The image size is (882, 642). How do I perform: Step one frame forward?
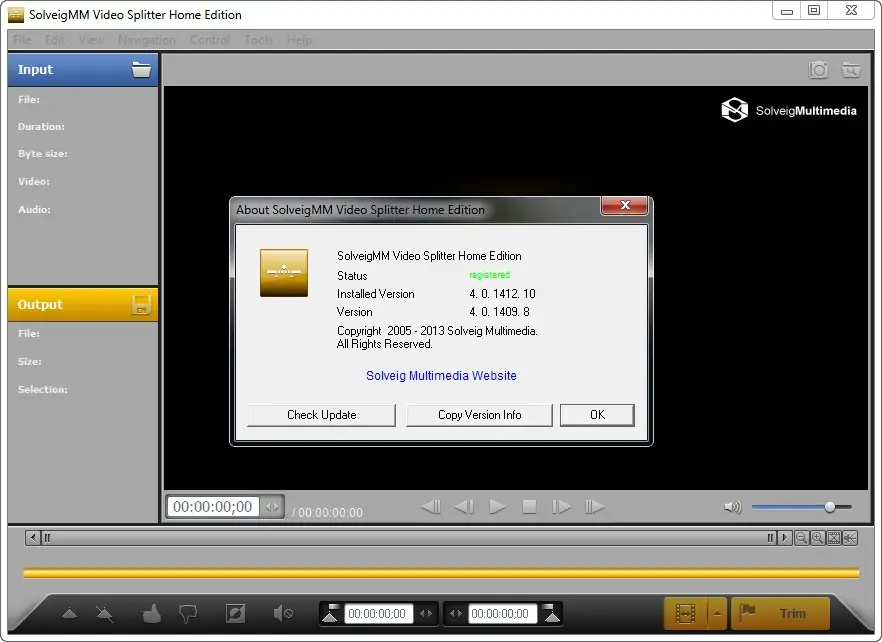pos(561,507)
